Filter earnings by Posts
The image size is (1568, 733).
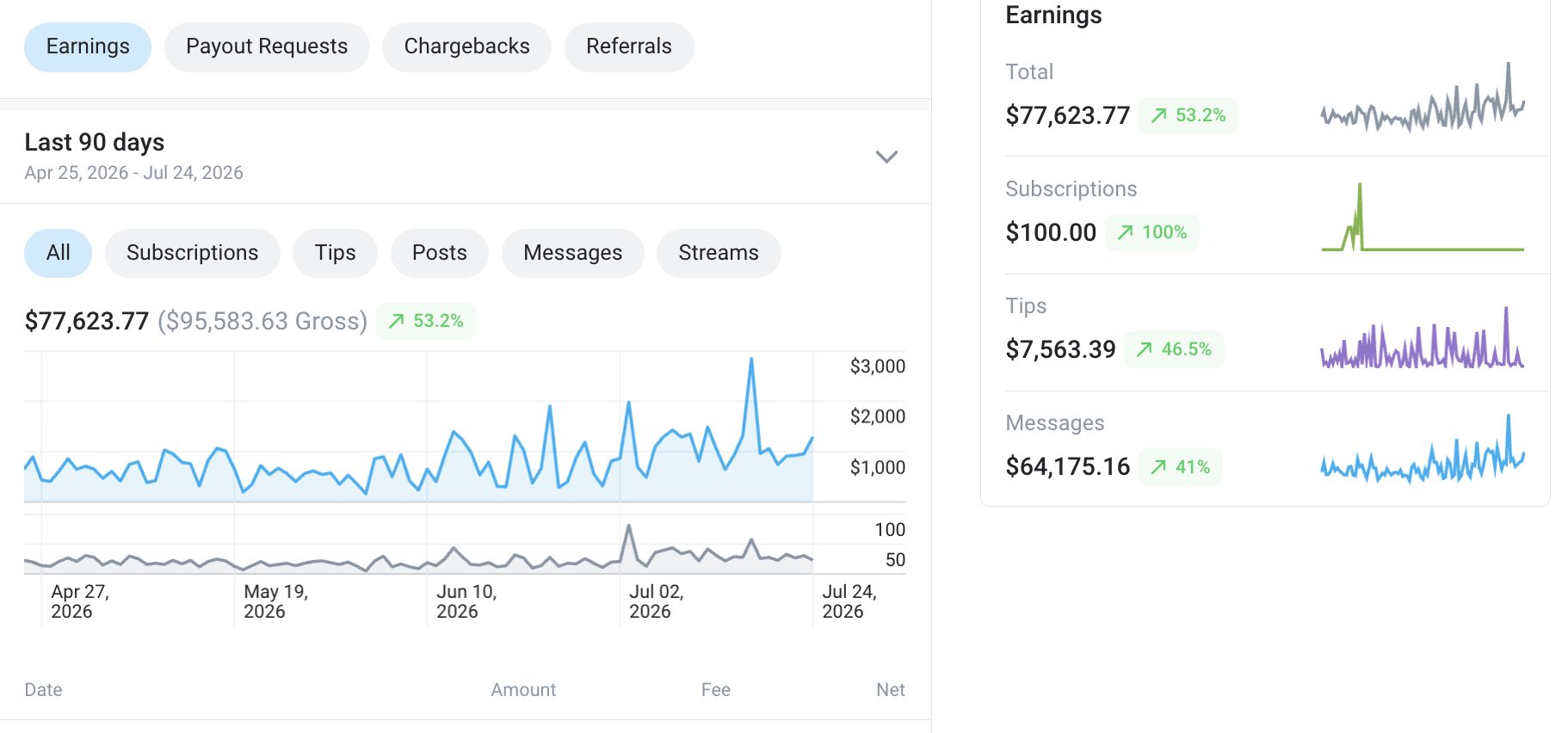(x=440, y=253)
